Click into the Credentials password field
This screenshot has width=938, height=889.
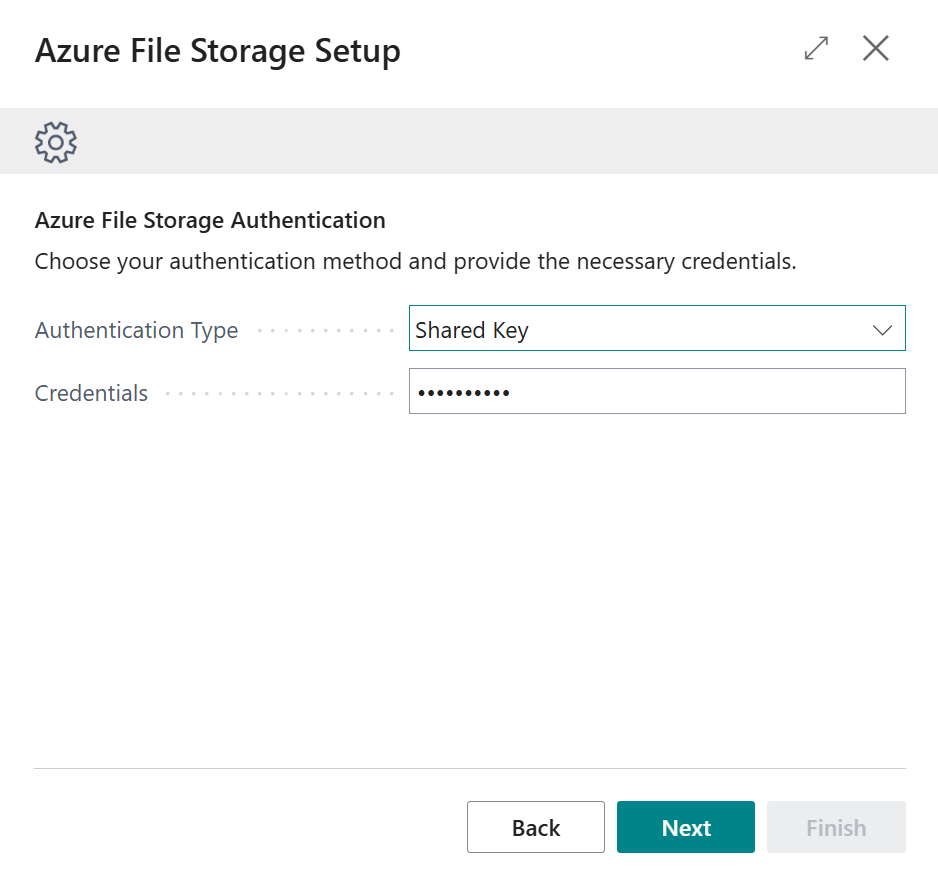(x=700, y=392)
